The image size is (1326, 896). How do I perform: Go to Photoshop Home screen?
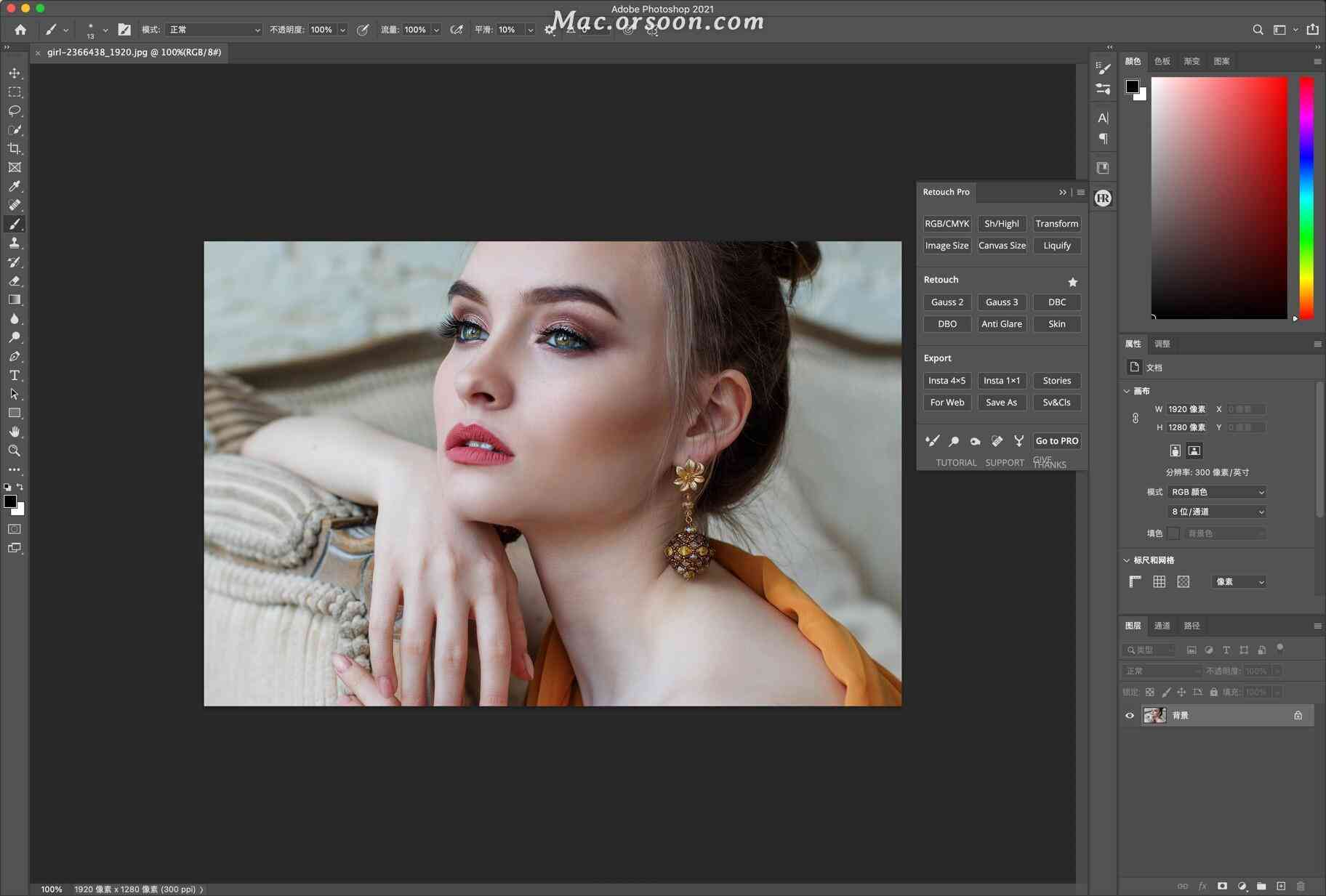click(20, 30)
